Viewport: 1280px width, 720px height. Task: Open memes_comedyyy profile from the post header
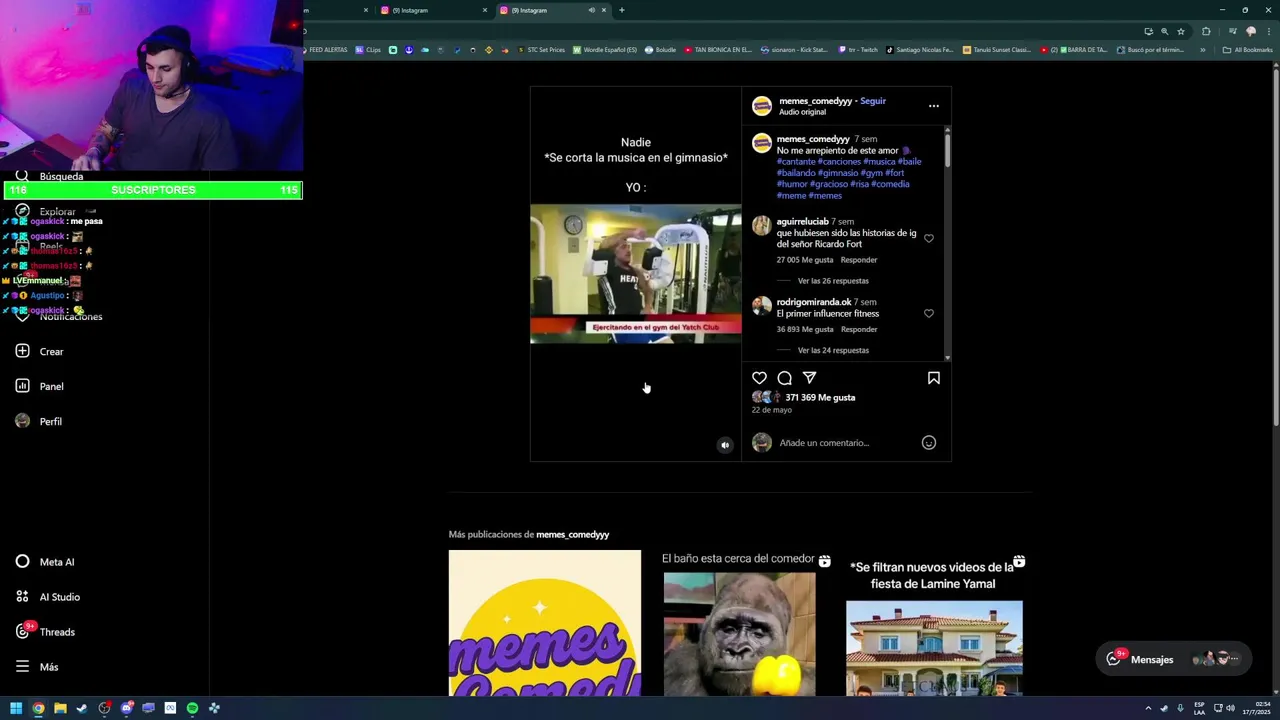[815, 101]
